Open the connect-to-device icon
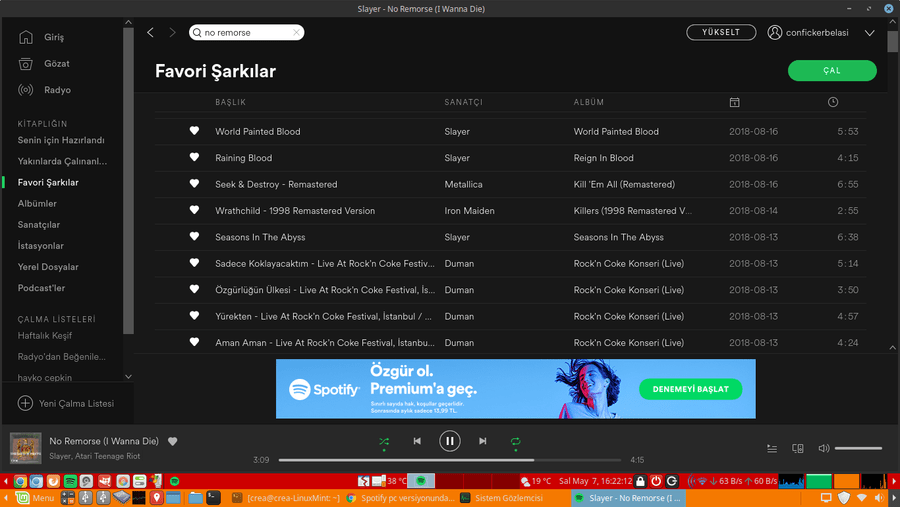The width and height of the screenshot is (900, 507). [798, 448]
